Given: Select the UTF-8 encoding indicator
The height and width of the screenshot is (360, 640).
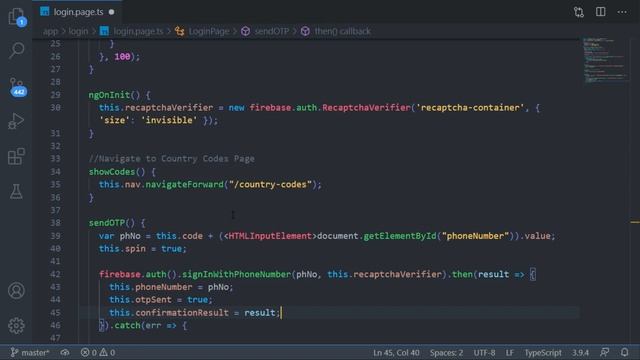Looking at the screenshot, I should click(484, 353).
